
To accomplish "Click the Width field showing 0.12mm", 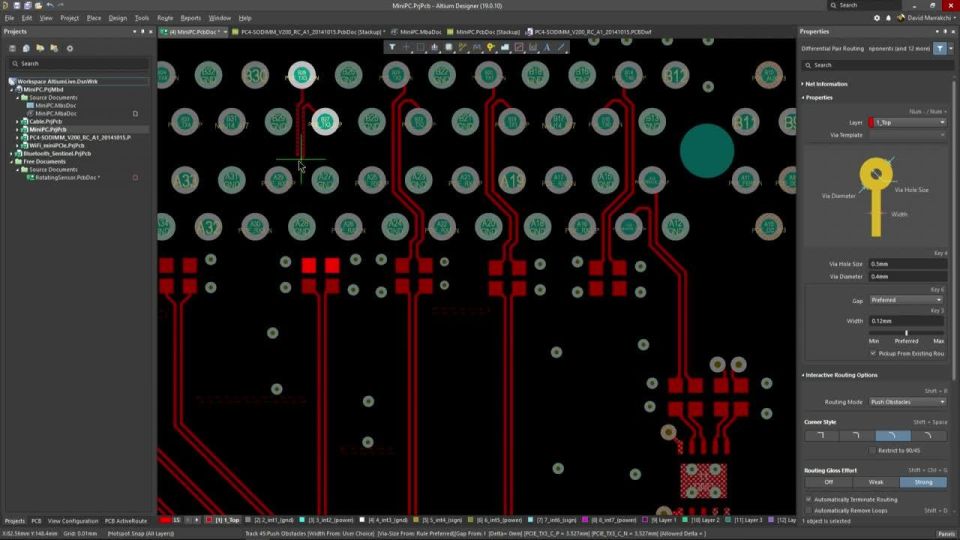I will click(907, 321).
